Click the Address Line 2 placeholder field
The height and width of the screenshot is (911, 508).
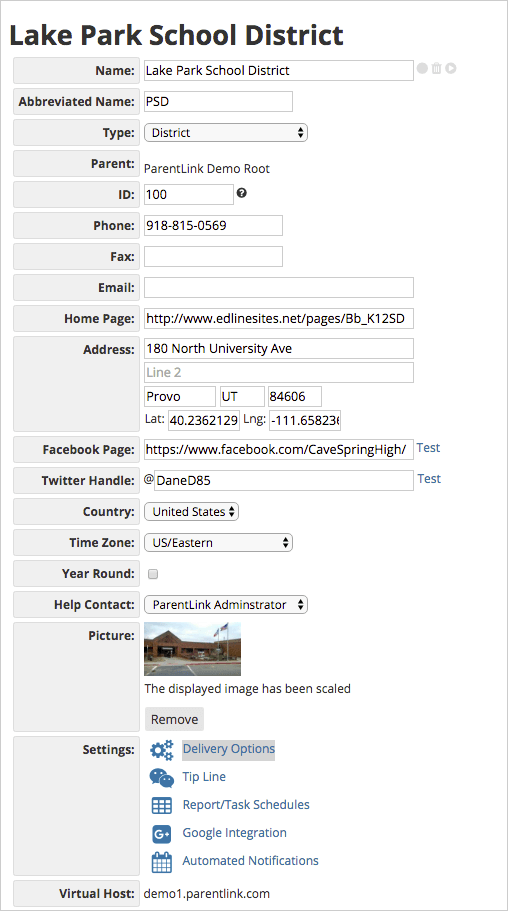coord(279,372)
